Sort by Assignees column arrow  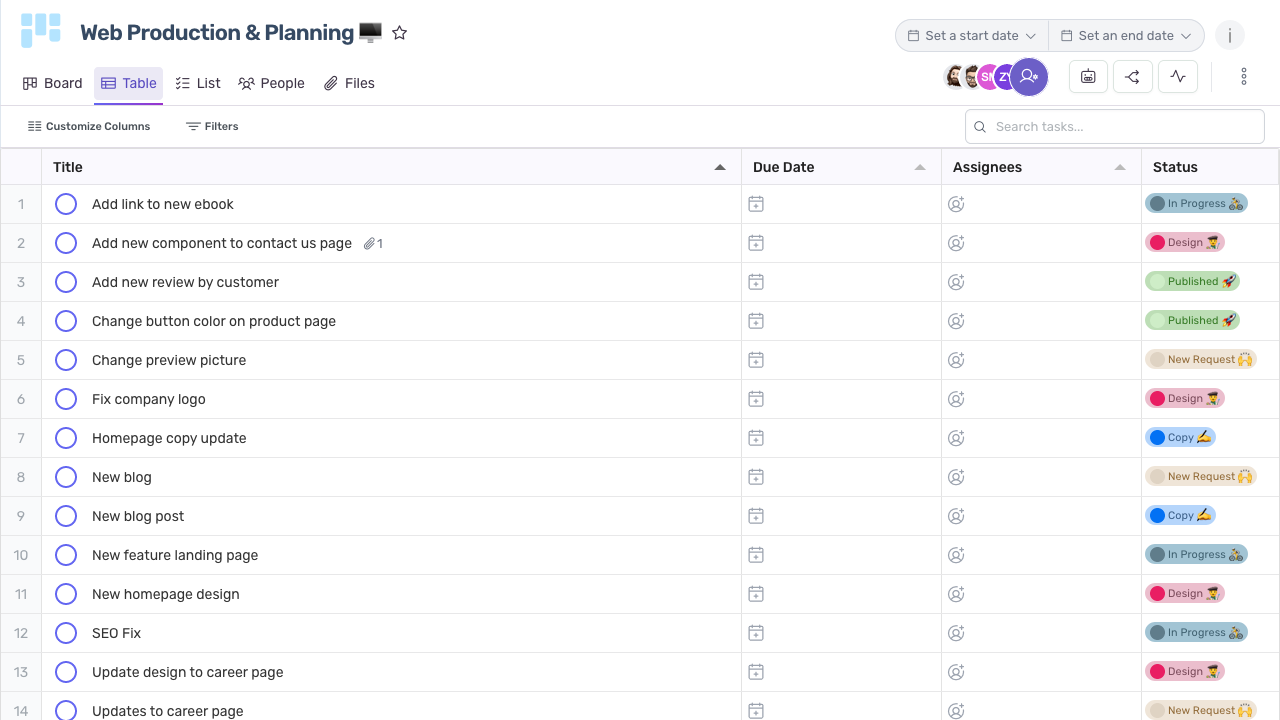coord(1120,167)
